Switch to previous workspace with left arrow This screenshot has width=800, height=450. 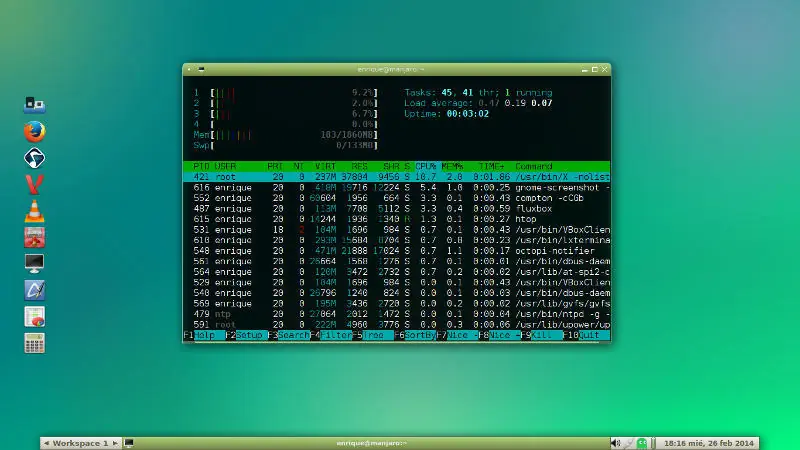46,443
